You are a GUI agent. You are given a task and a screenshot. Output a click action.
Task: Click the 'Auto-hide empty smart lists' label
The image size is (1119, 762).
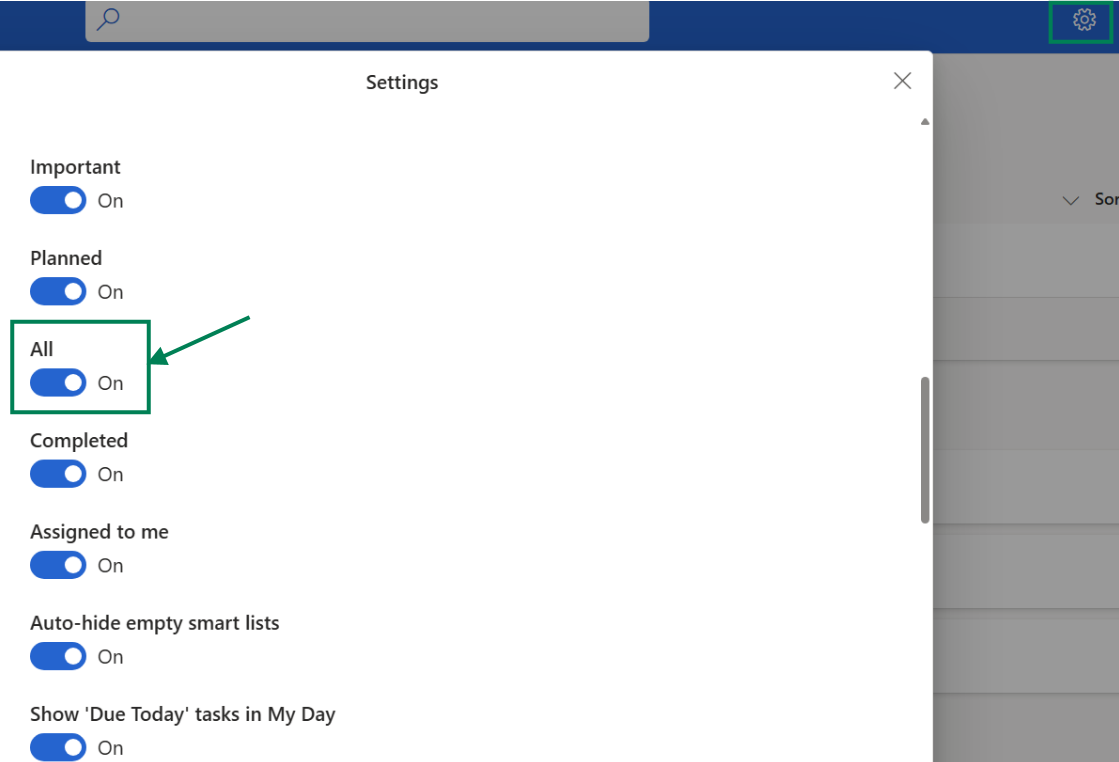(154, 624)
